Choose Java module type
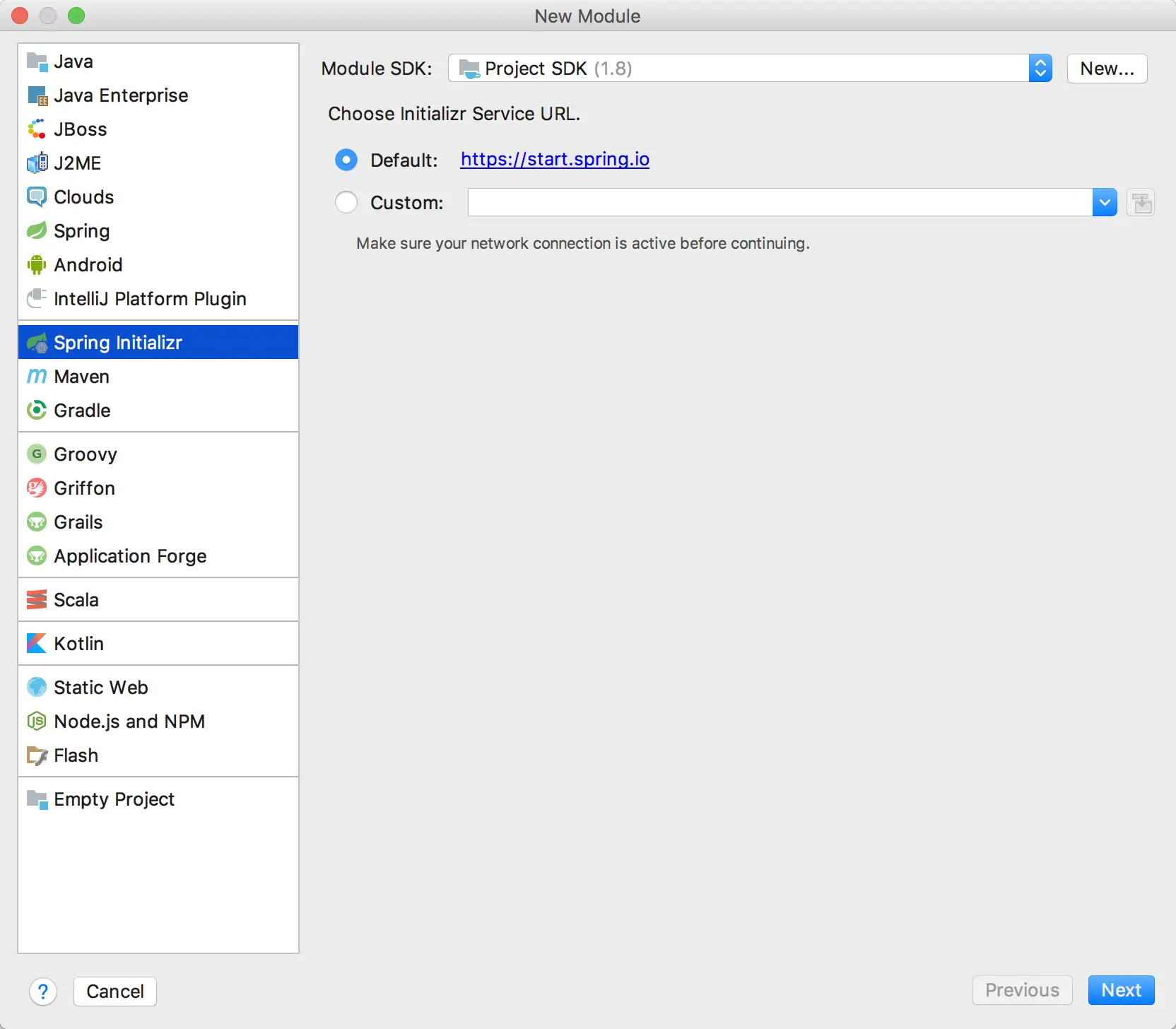The height and width of the screenshot is (1029, 1176). [158, 61]
